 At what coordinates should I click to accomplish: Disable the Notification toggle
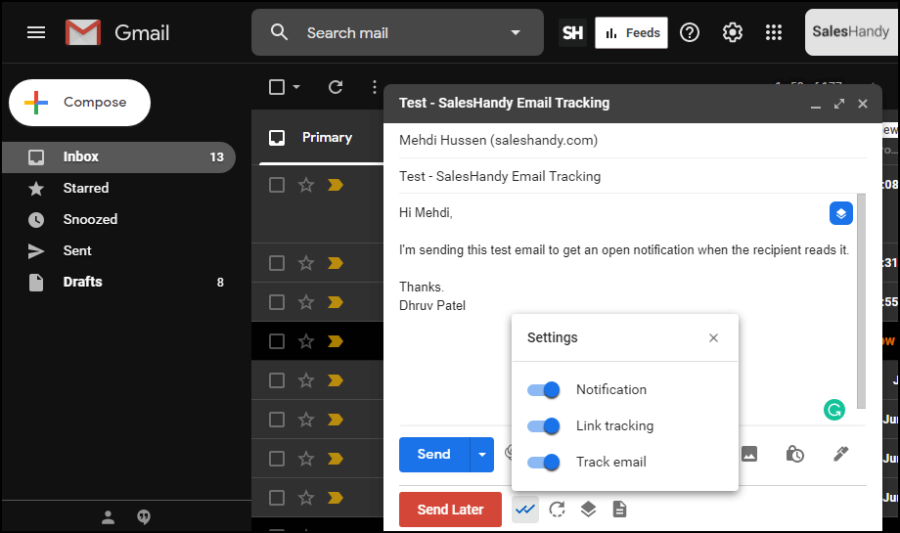tap(544, 390)
